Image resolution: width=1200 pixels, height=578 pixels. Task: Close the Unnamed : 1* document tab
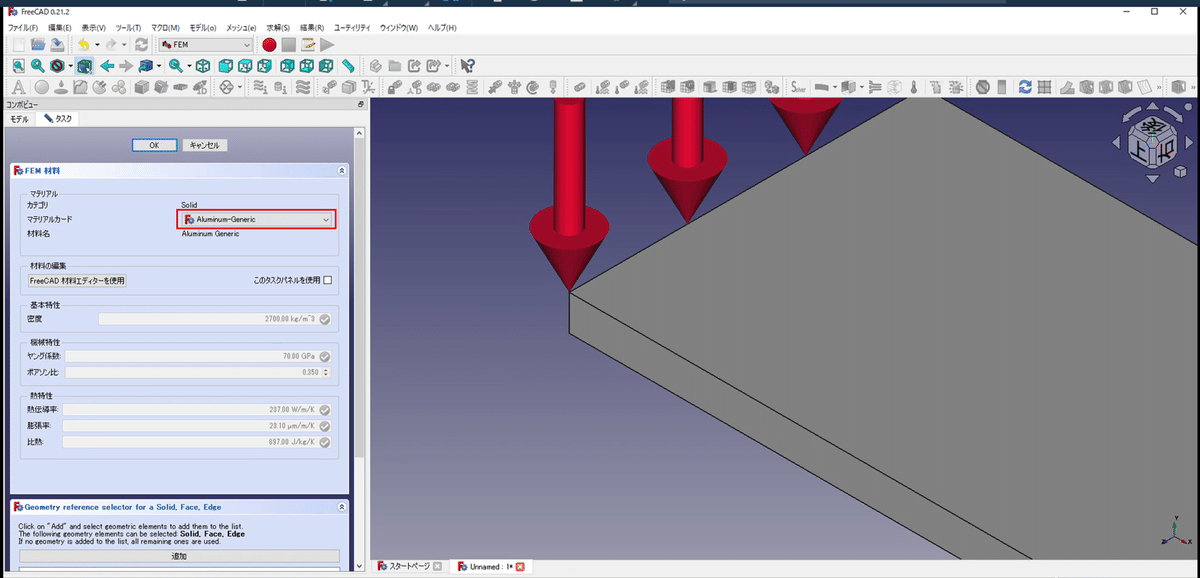click(520, 567)
